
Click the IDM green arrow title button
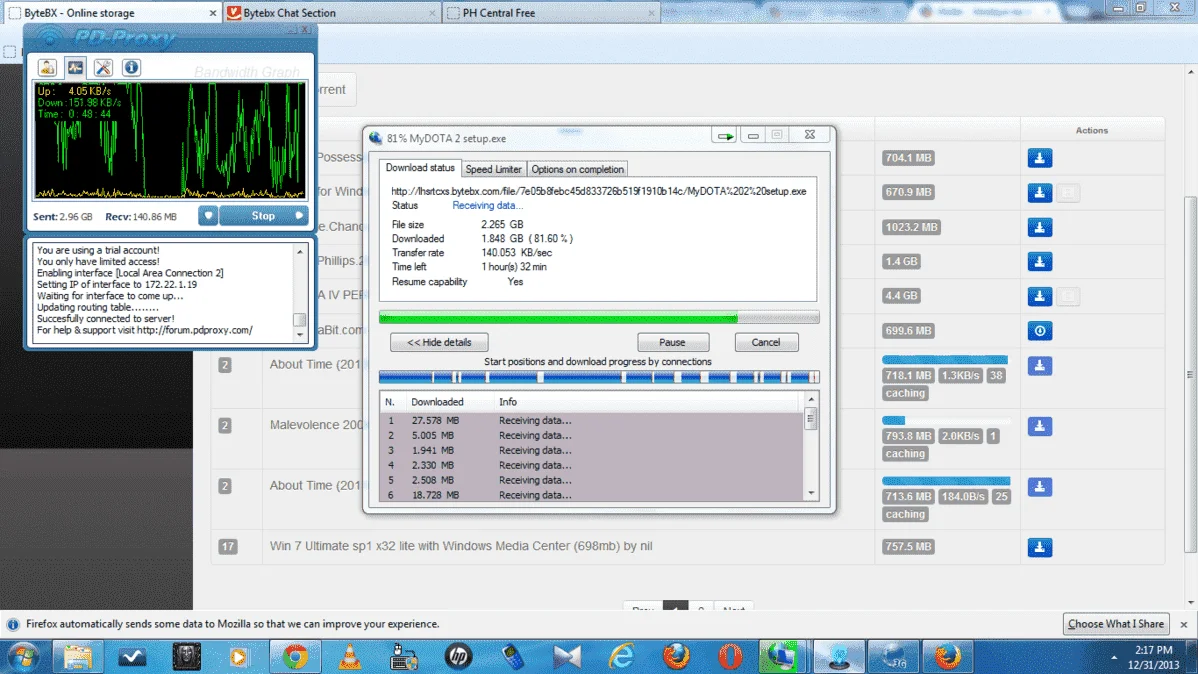(x=724, y=136)
